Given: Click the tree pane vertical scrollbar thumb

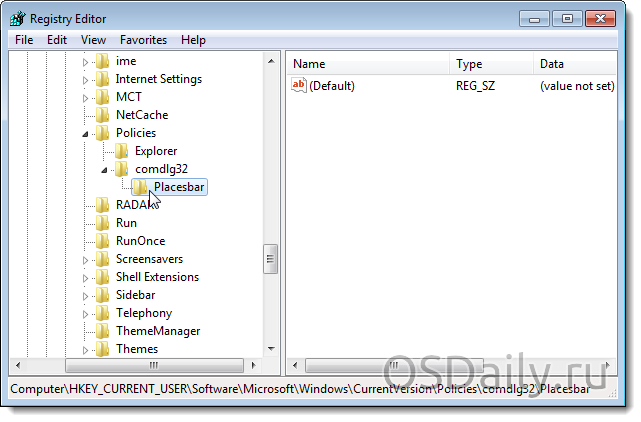Looking at the screenshot, I should click(x=270, y=259).
